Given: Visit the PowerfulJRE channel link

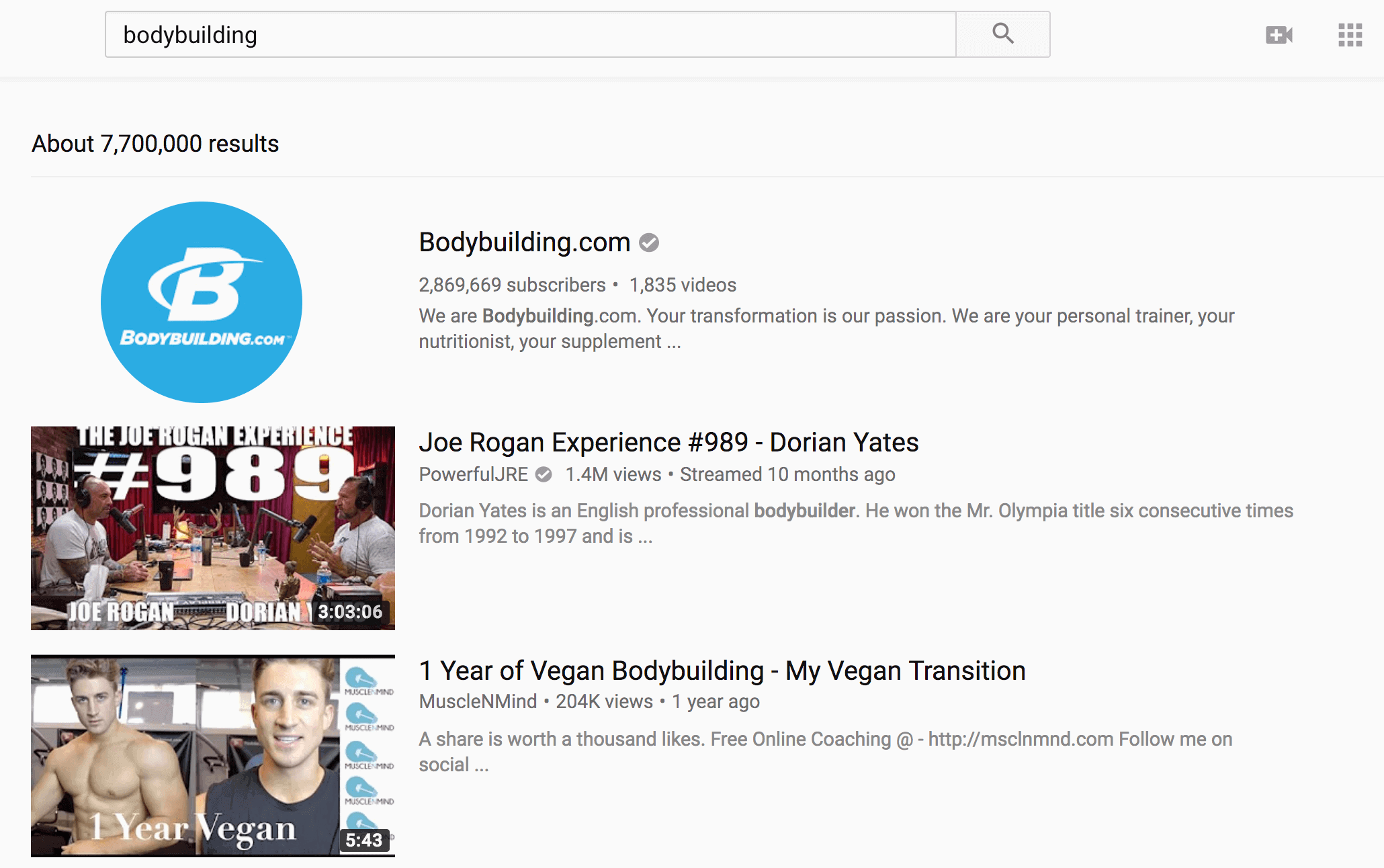Looking at the screenshot, I should point(474,475).
